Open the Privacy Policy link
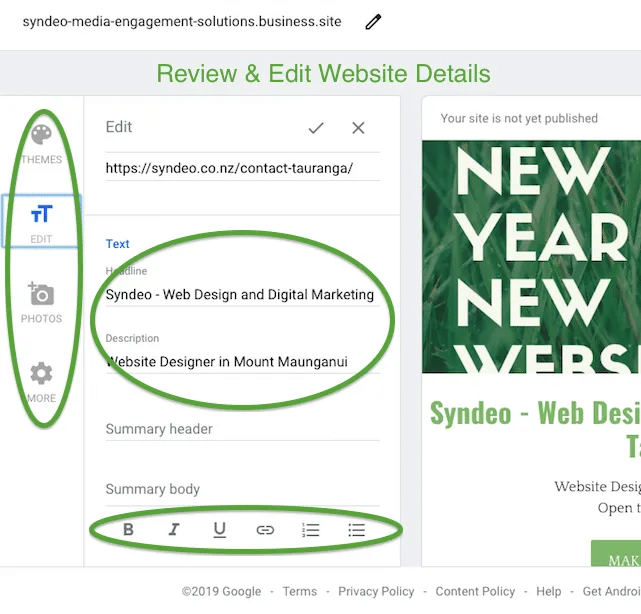The height and width of the screenshot is (614, 641). point(376,592)
